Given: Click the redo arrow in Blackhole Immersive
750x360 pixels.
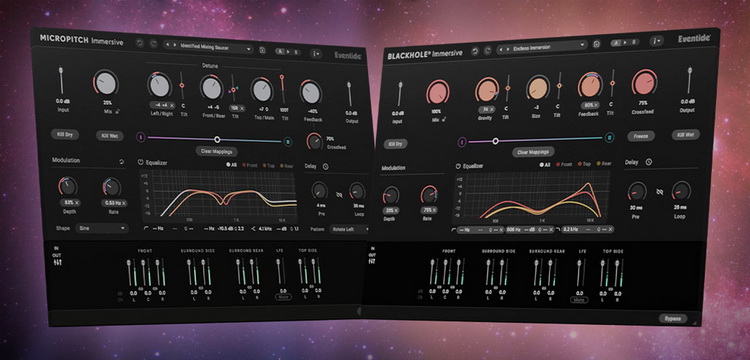Looking at the screenshot, I should (x=488, y=50).
